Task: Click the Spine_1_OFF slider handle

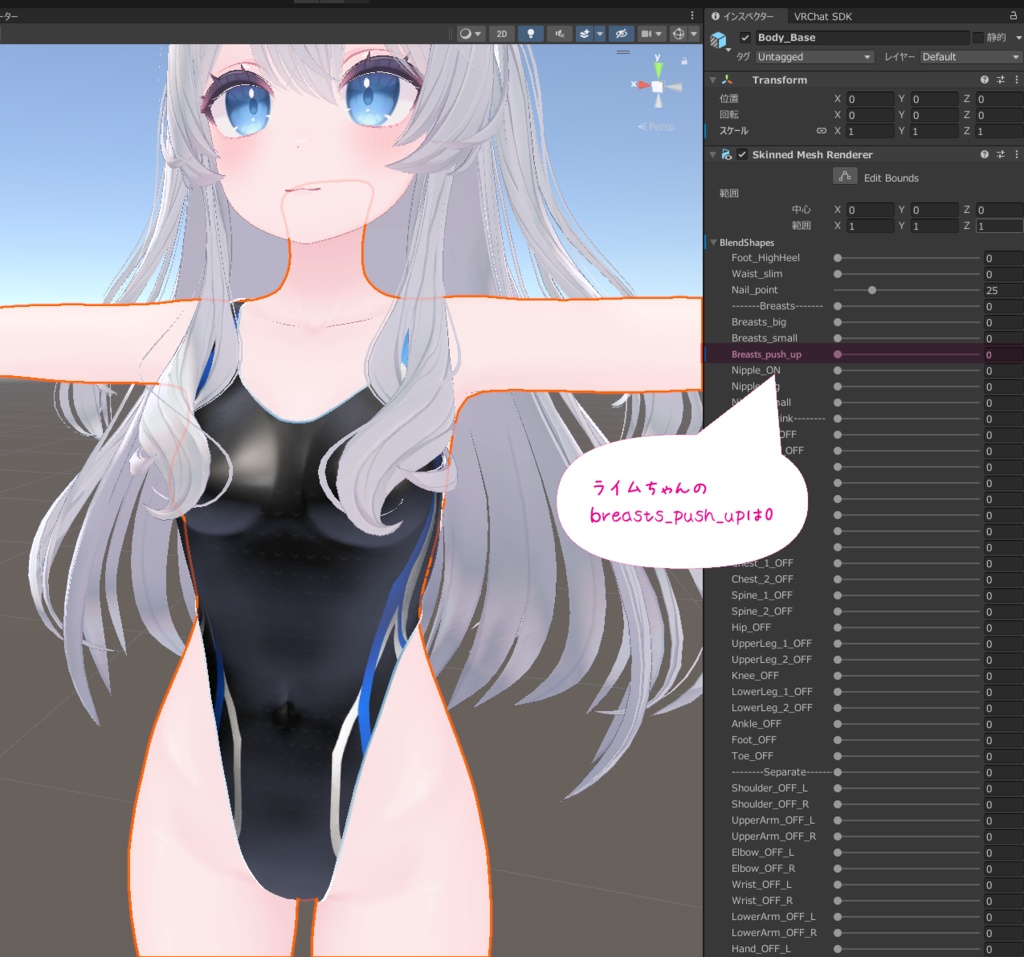Action: [838, 596]
